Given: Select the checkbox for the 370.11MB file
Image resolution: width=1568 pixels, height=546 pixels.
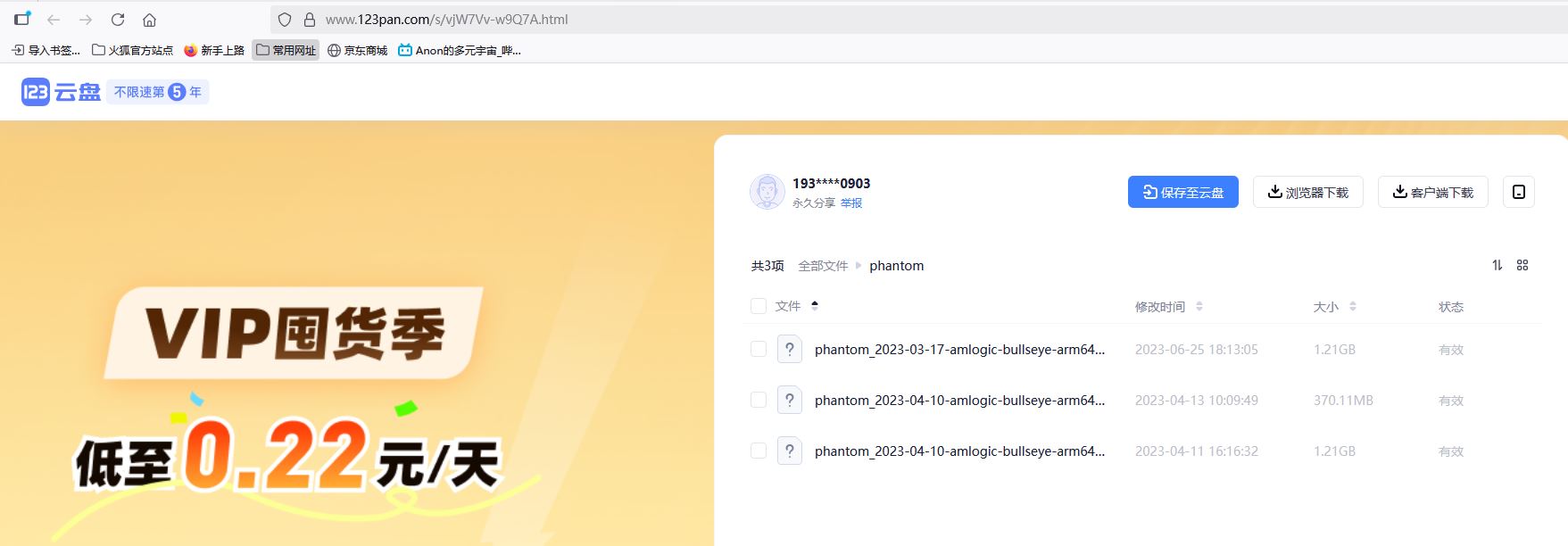Looking at the screenshot, I should point(759,400).
